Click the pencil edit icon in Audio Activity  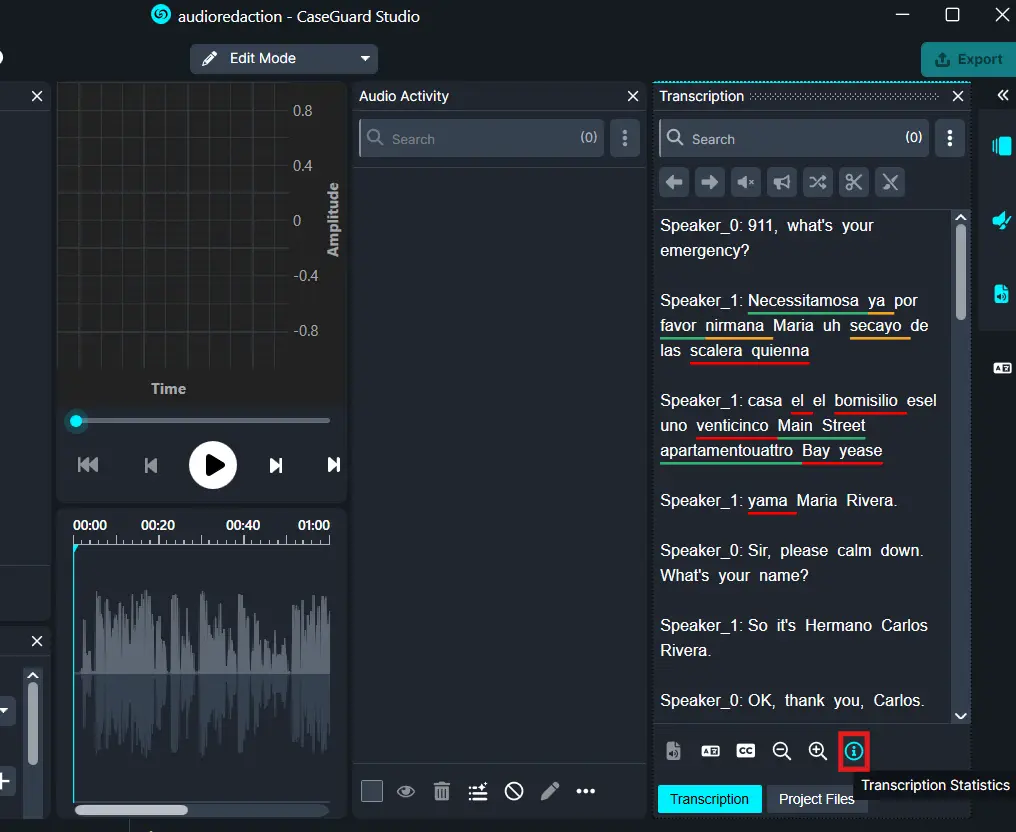tap(550, 791)
